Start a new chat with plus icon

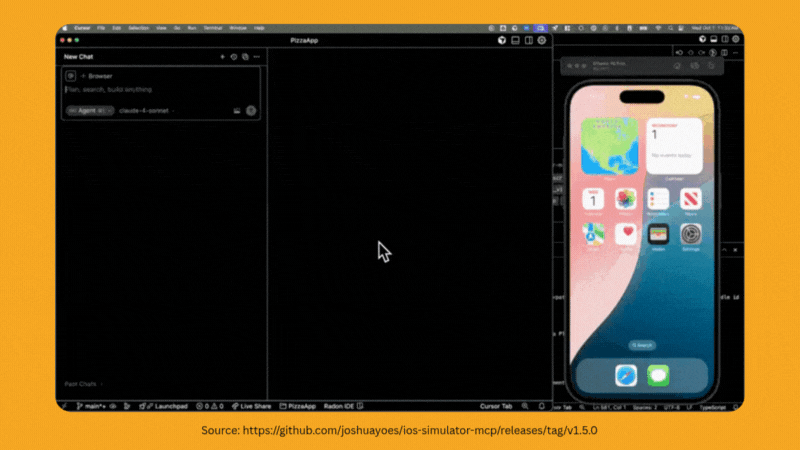coord(222,57)
